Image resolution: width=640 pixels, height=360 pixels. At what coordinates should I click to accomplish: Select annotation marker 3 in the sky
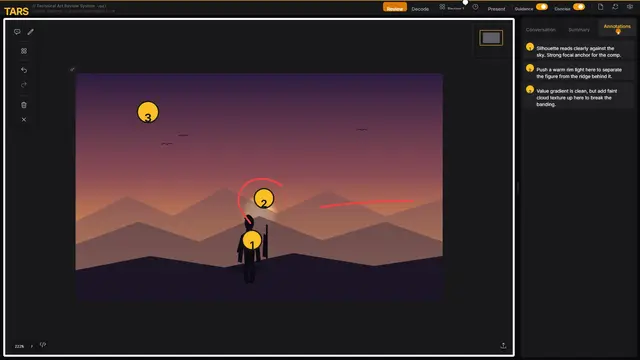(148, 112)
